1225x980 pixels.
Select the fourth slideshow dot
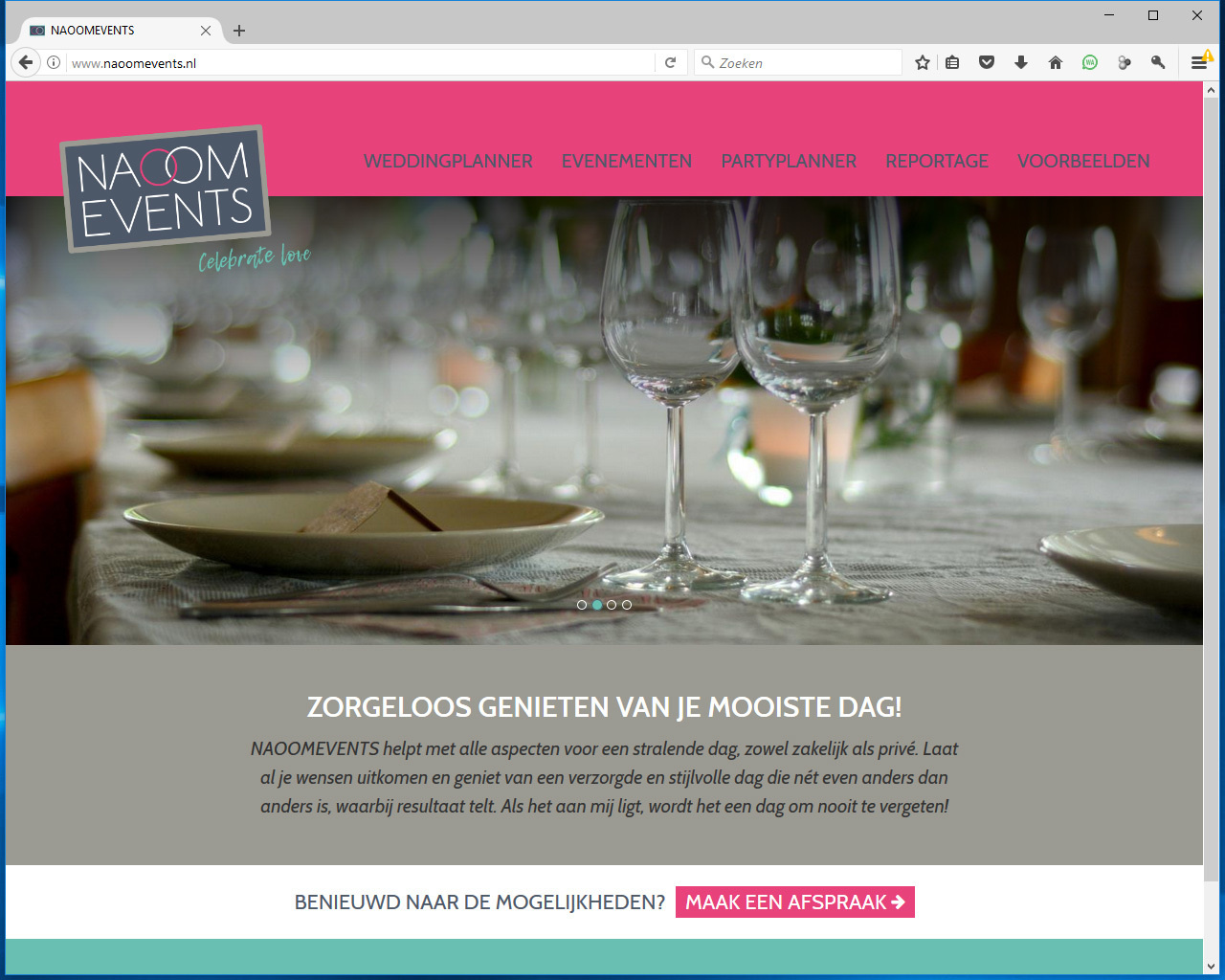tap(627, 605)
